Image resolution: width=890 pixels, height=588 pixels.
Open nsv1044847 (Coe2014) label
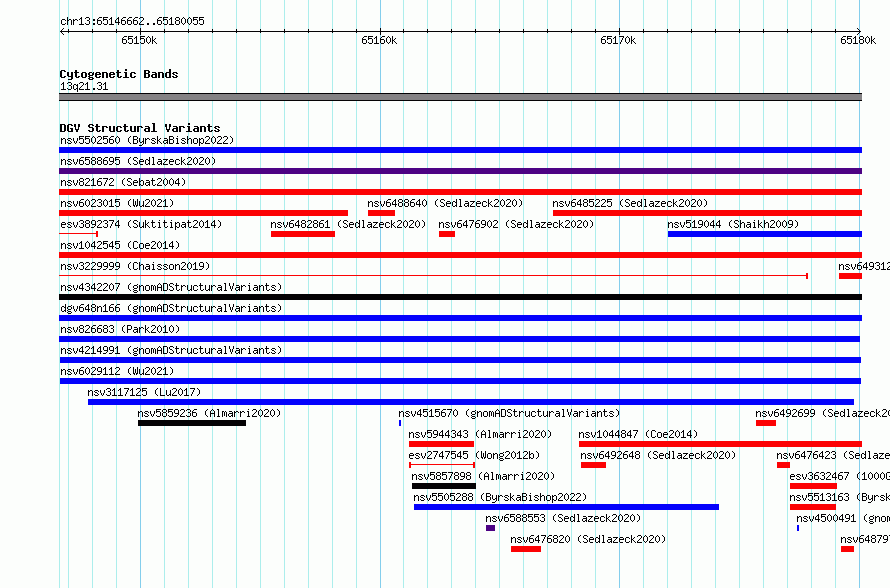pos(638,434)
